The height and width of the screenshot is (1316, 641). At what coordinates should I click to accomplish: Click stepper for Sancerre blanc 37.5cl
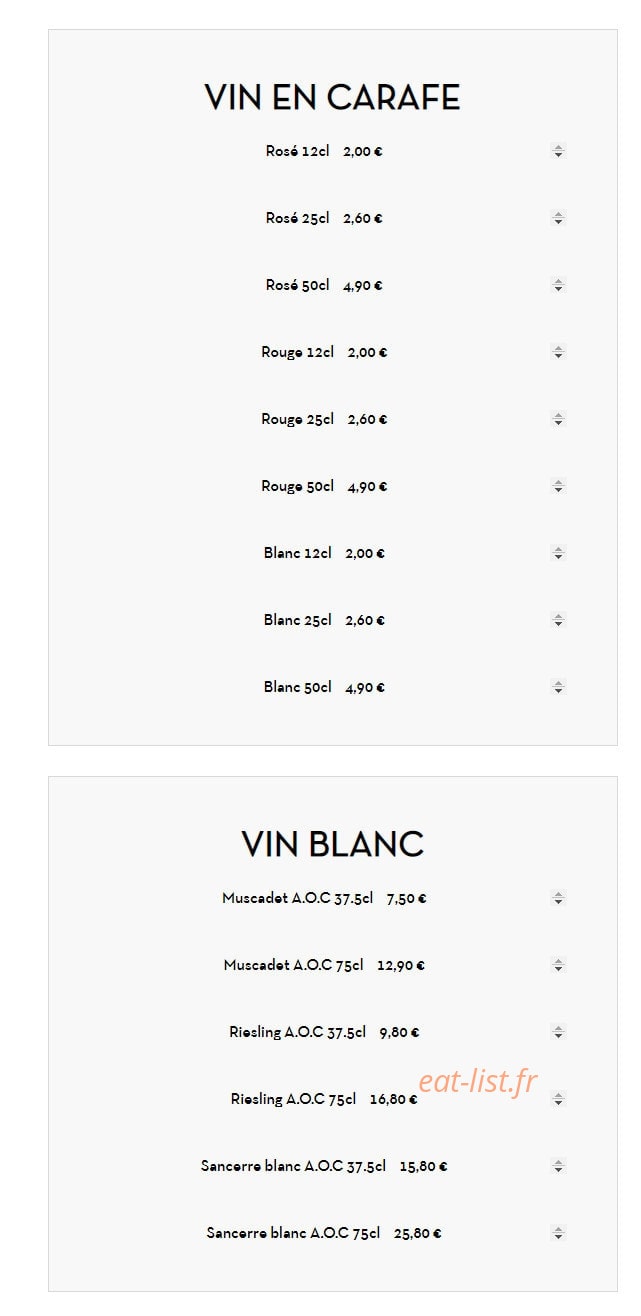click(559, 1166)
